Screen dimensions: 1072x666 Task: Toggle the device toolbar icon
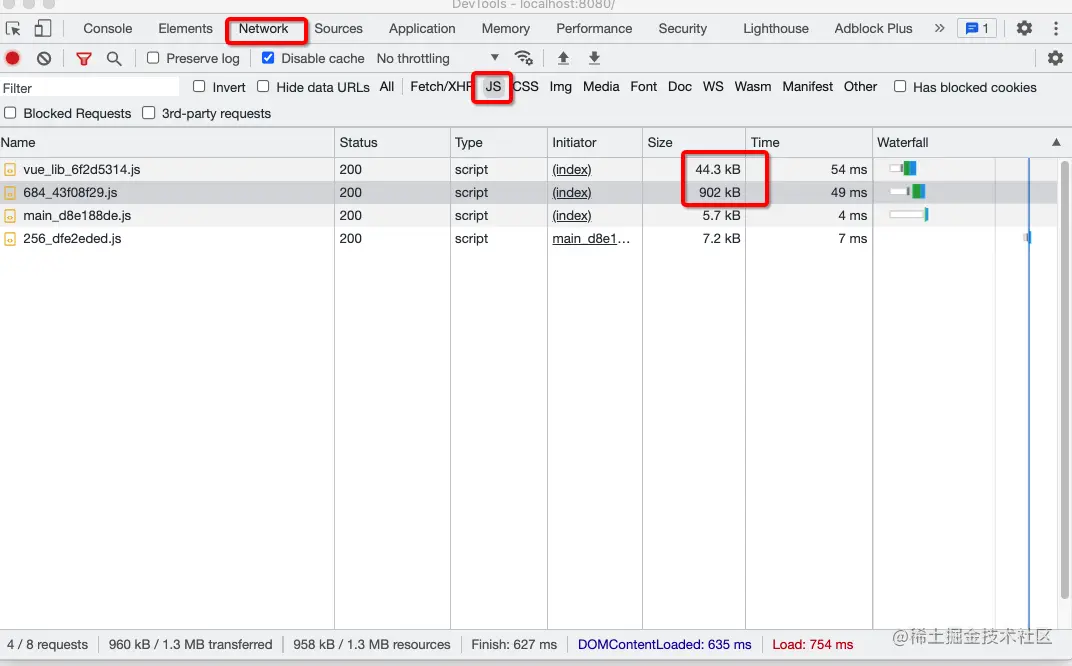coord(42,28)
